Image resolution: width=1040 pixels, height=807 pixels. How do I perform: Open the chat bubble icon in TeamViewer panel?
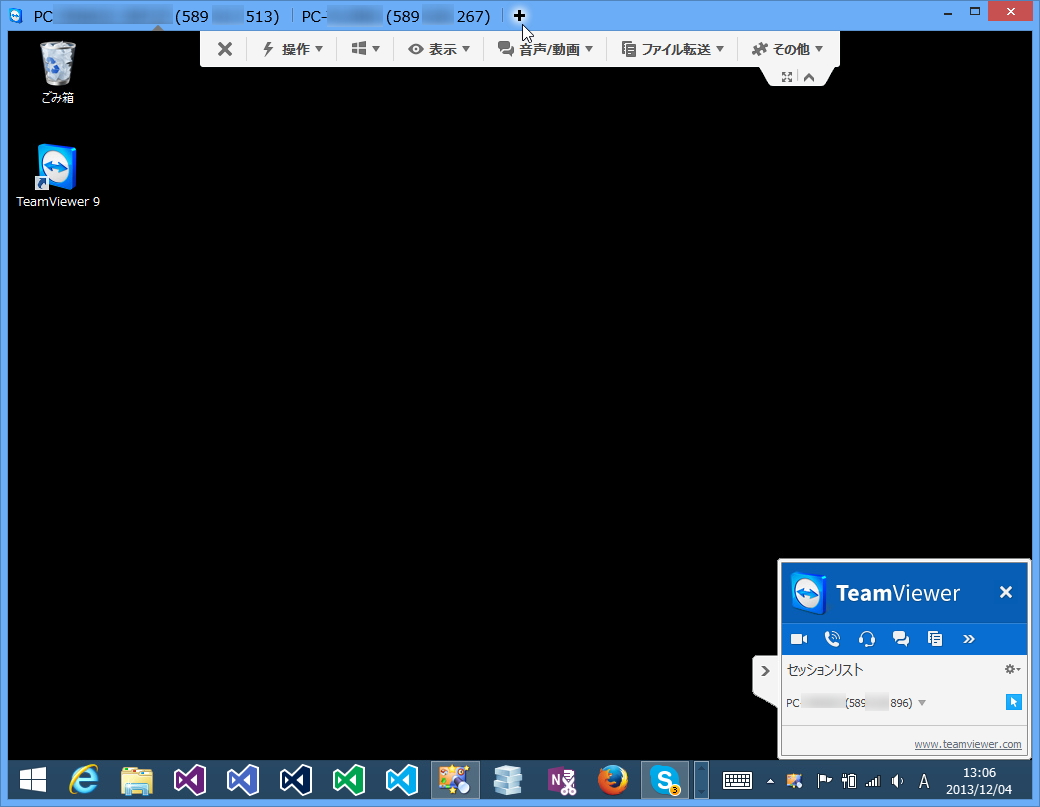901,639
